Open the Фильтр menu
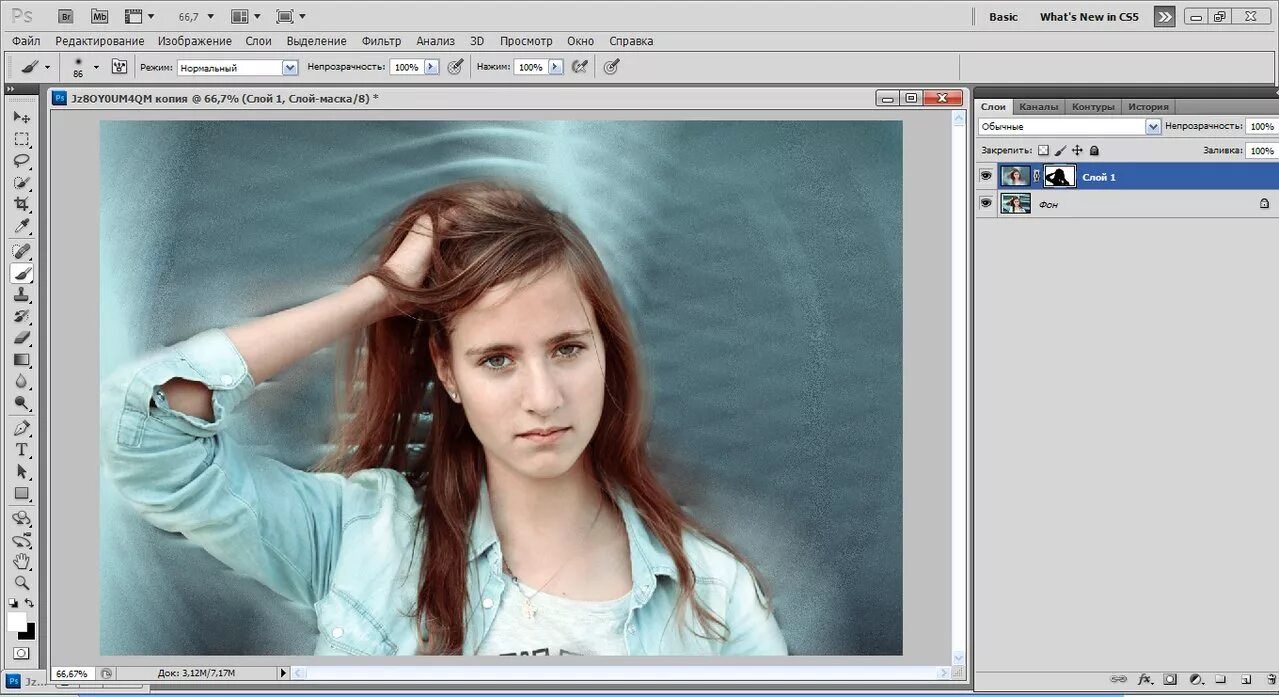This screenshot has height=697, width=1279. [x=381, y=41]
